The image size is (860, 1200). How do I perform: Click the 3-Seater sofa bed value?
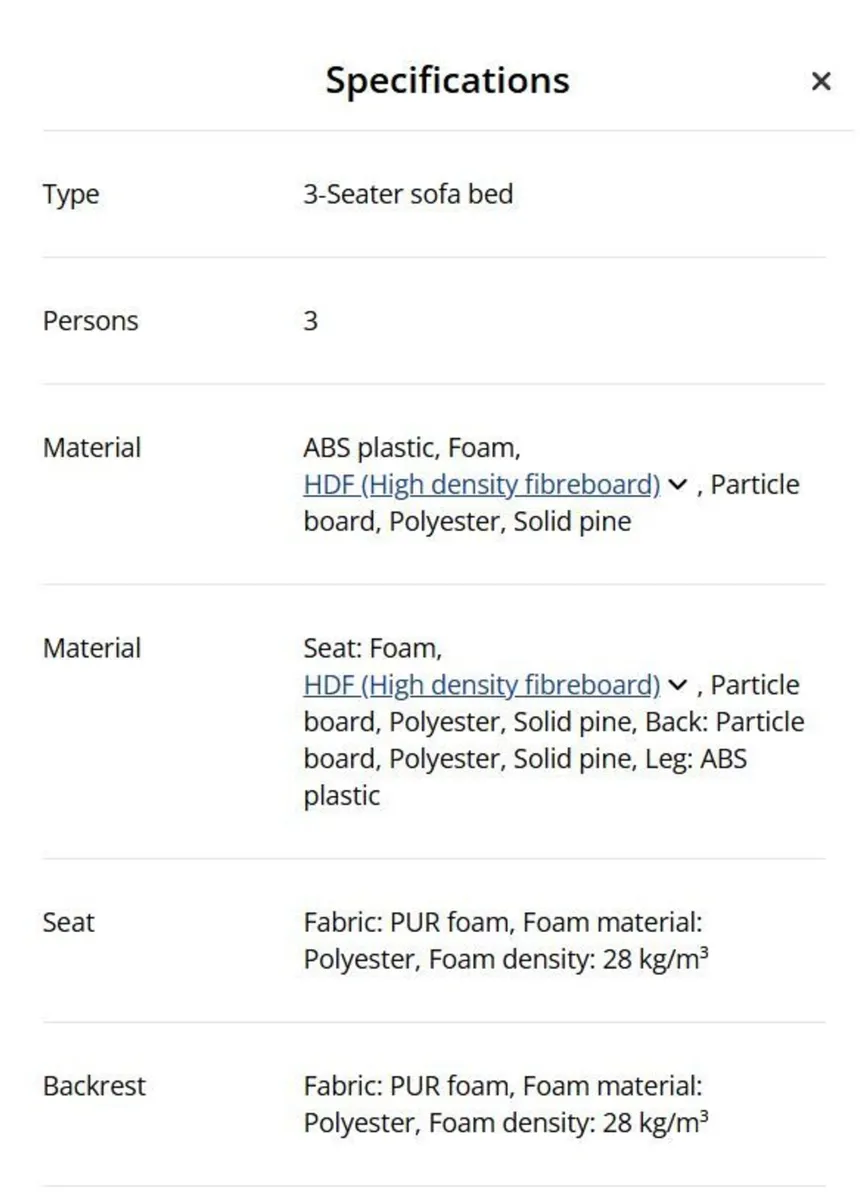(409, 194)
